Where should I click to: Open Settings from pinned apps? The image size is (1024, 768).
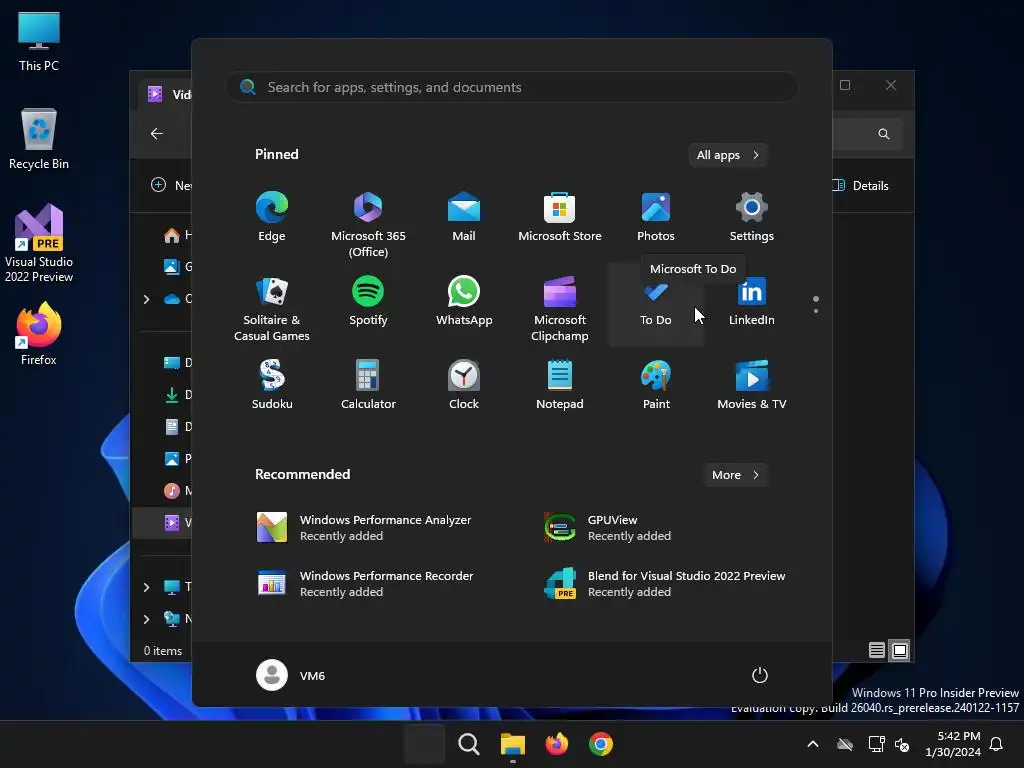point(752,217)
